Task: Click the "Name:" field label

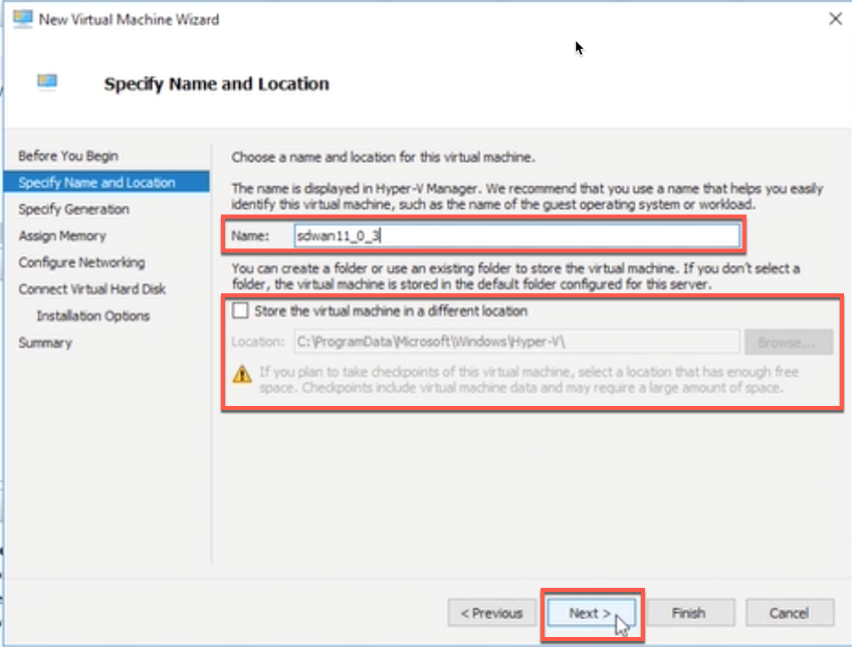Action: [x=250, y=236]
